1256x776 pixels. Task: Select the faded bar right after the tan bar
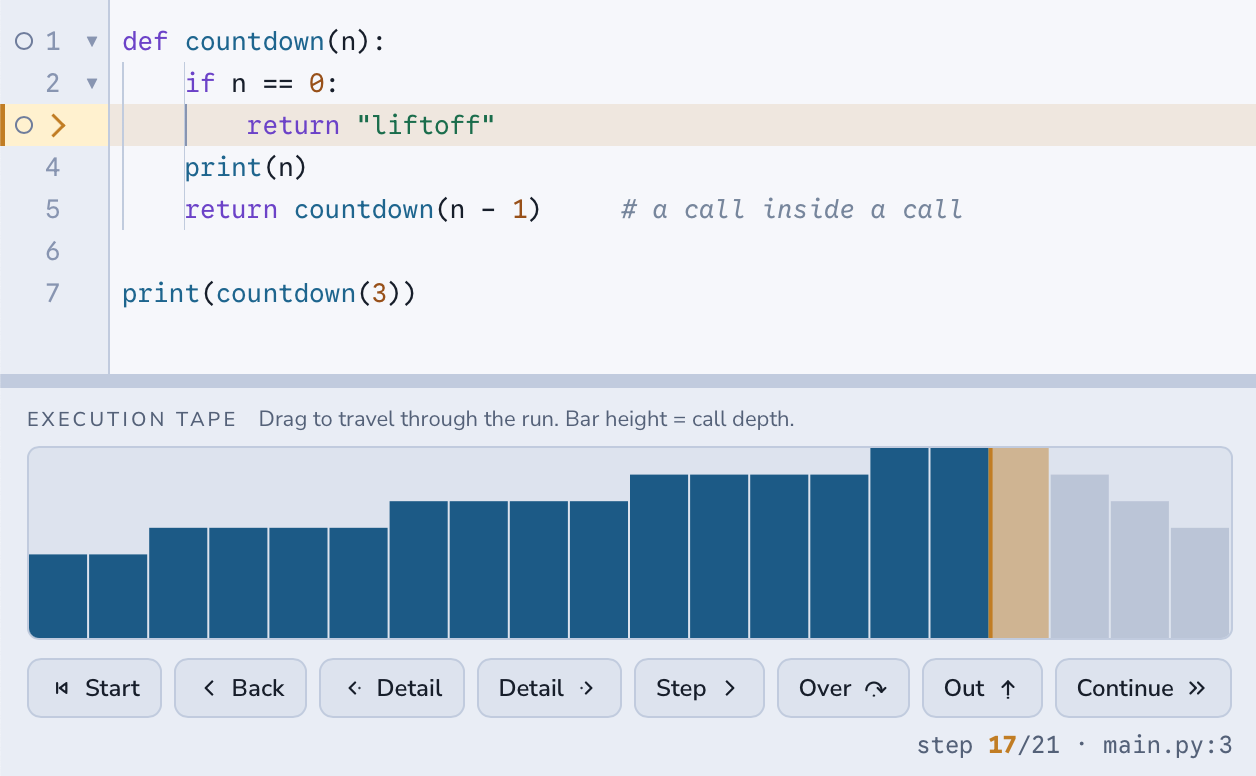pos(1080,556)
